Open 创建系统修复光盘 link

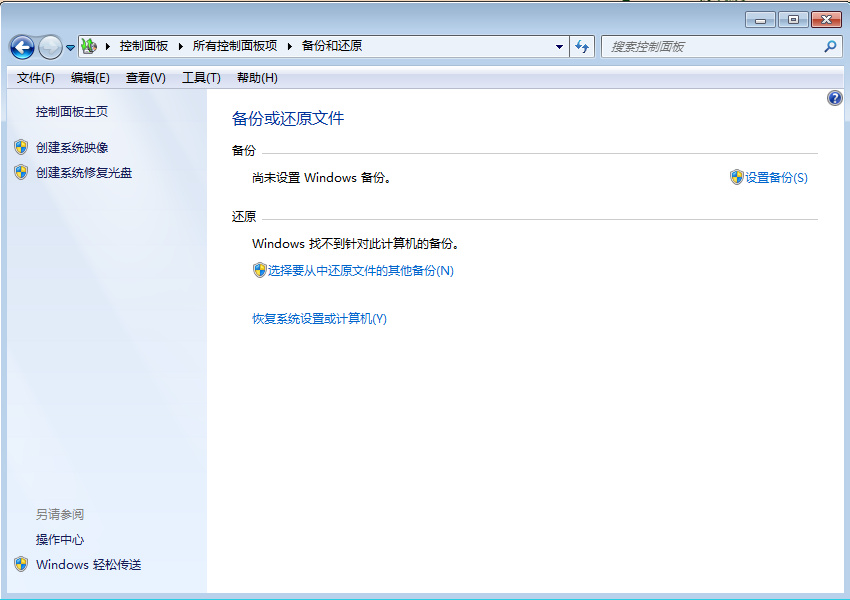coord(84,172)
